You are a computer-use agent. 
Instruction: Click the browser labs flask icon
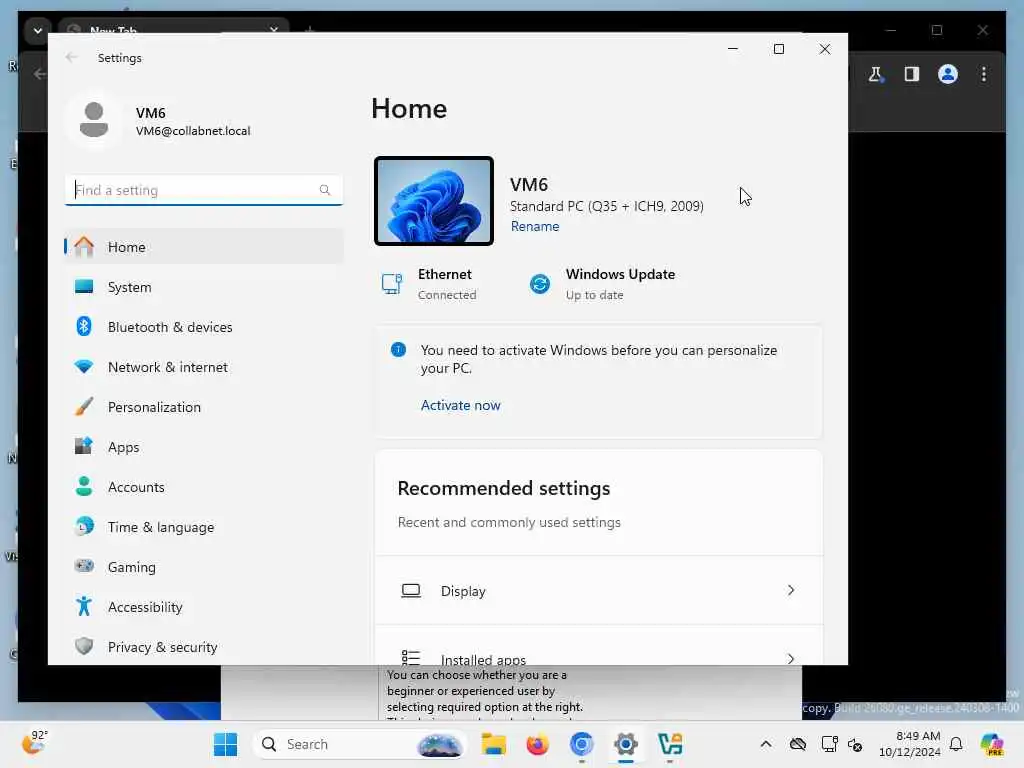[x=876, y=74]
